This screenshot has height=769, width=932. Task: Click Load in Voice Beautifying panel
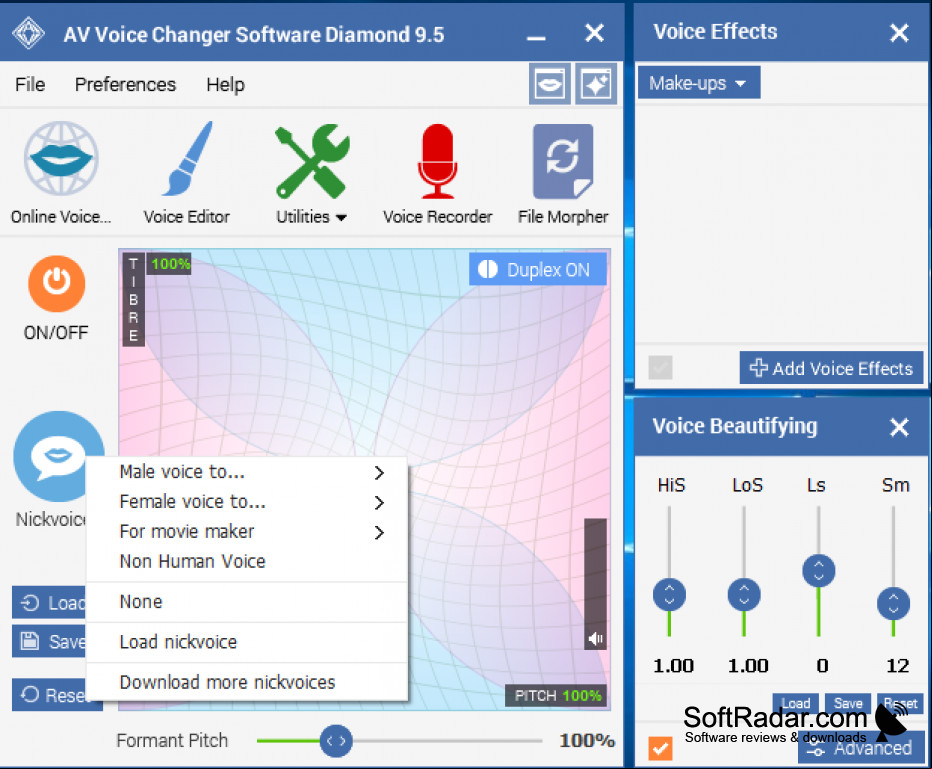pos(795,703)
